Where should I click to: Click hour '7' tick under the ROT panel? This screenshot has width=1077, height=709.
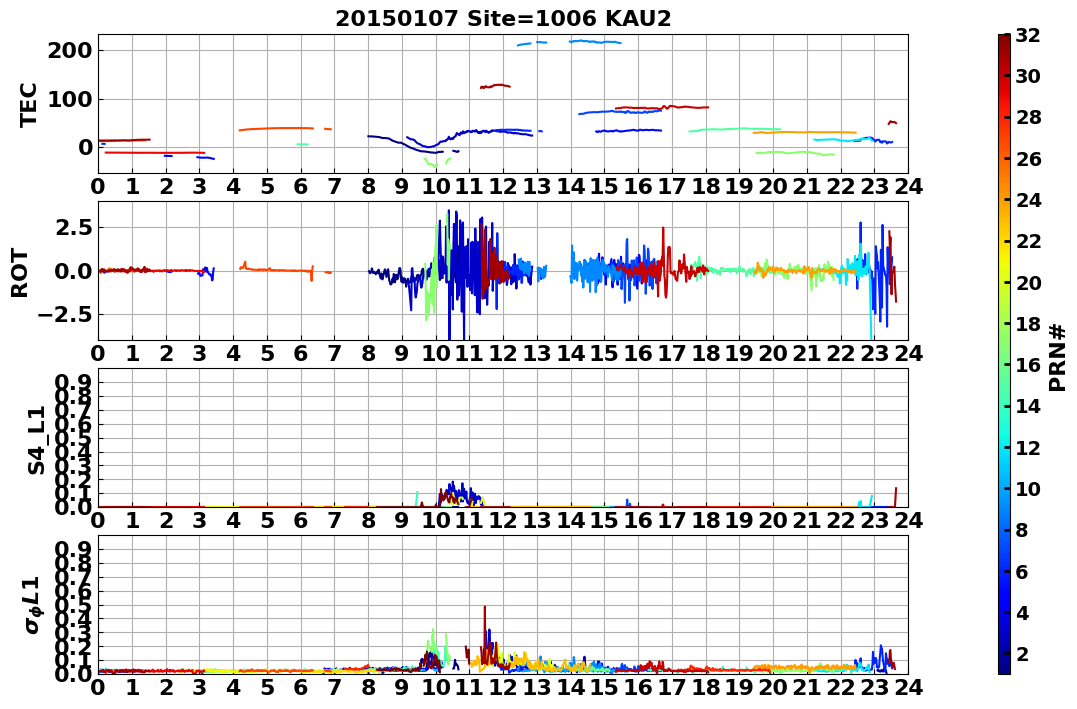tap(335, 353)
